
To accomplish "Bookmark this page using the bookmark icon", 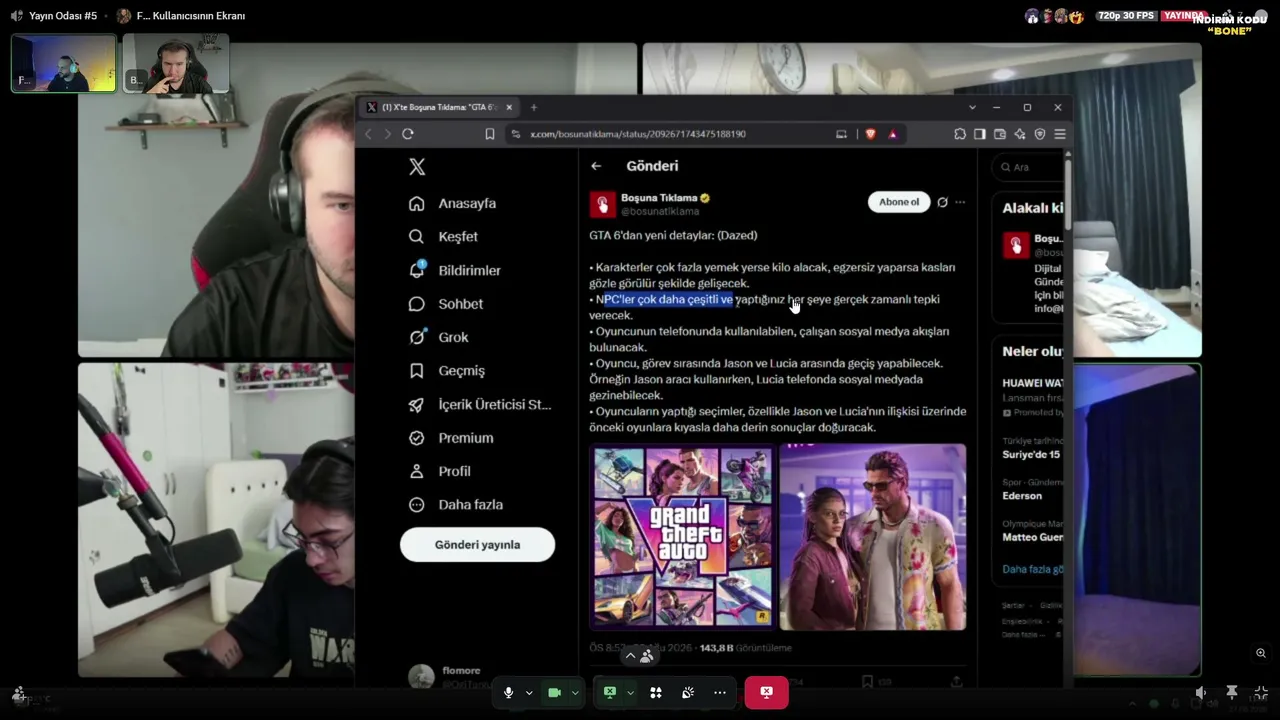I will (x=490, y=134).
